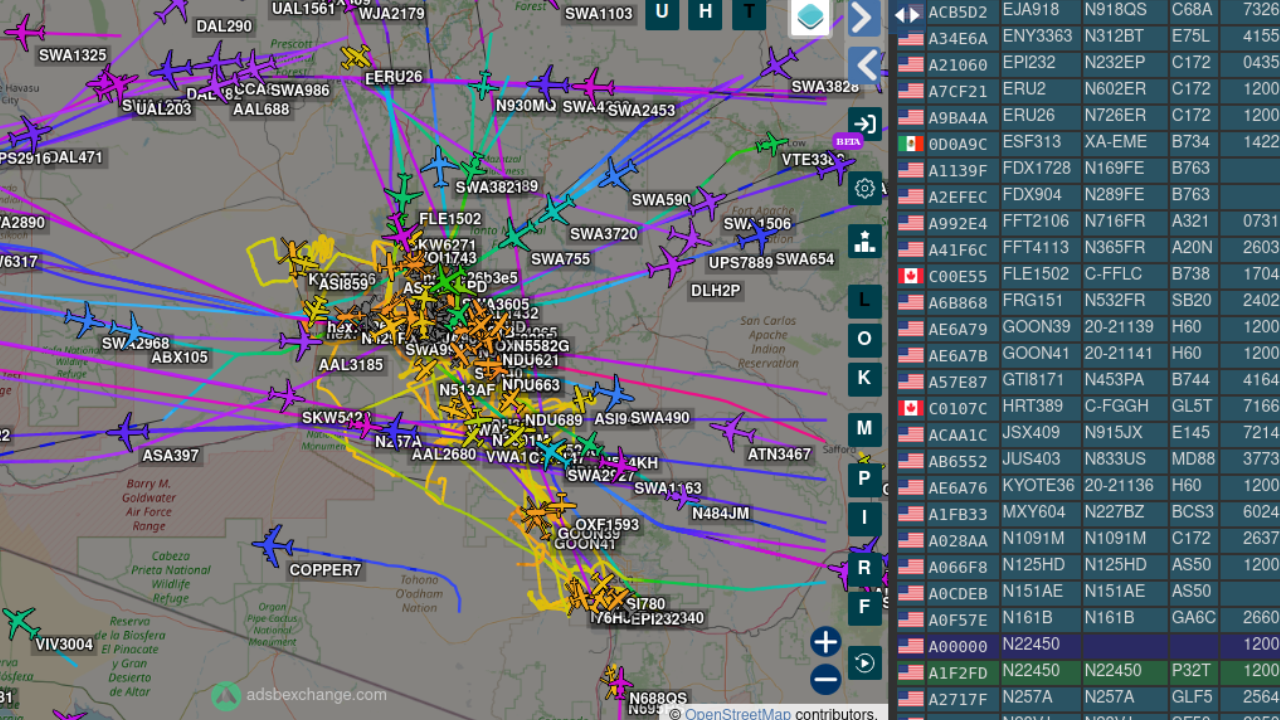Toggle the P map button

(865, 480)
